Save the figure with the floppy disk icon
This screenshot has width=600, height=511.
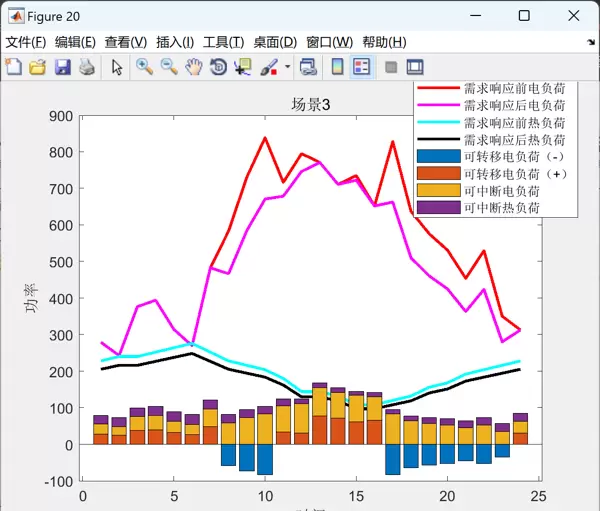click(x=62, y=67)
